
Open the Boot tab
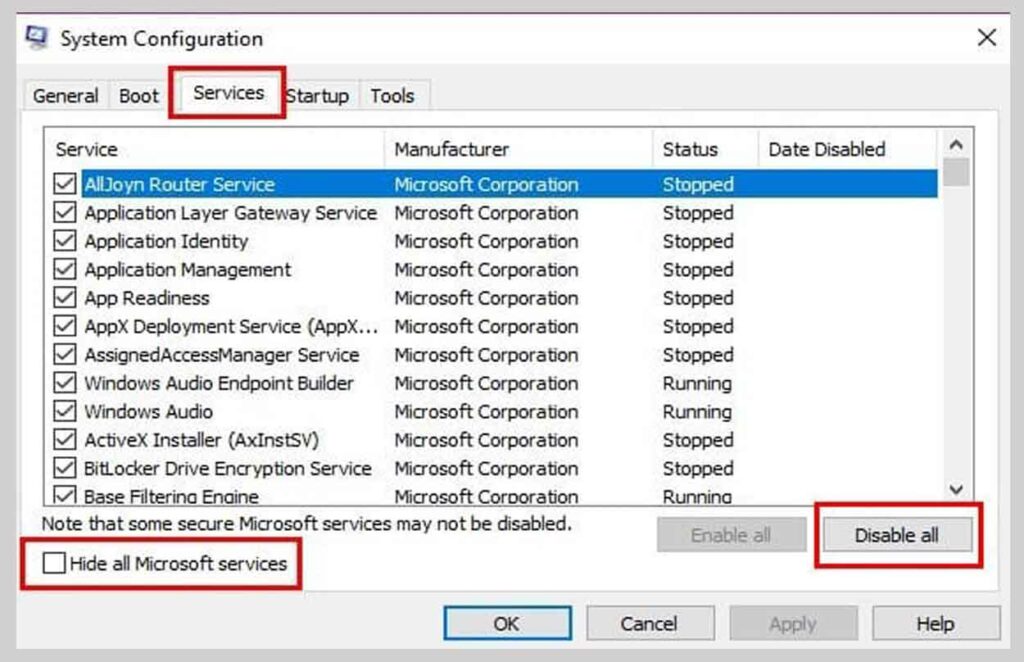[x=138, y=95]
